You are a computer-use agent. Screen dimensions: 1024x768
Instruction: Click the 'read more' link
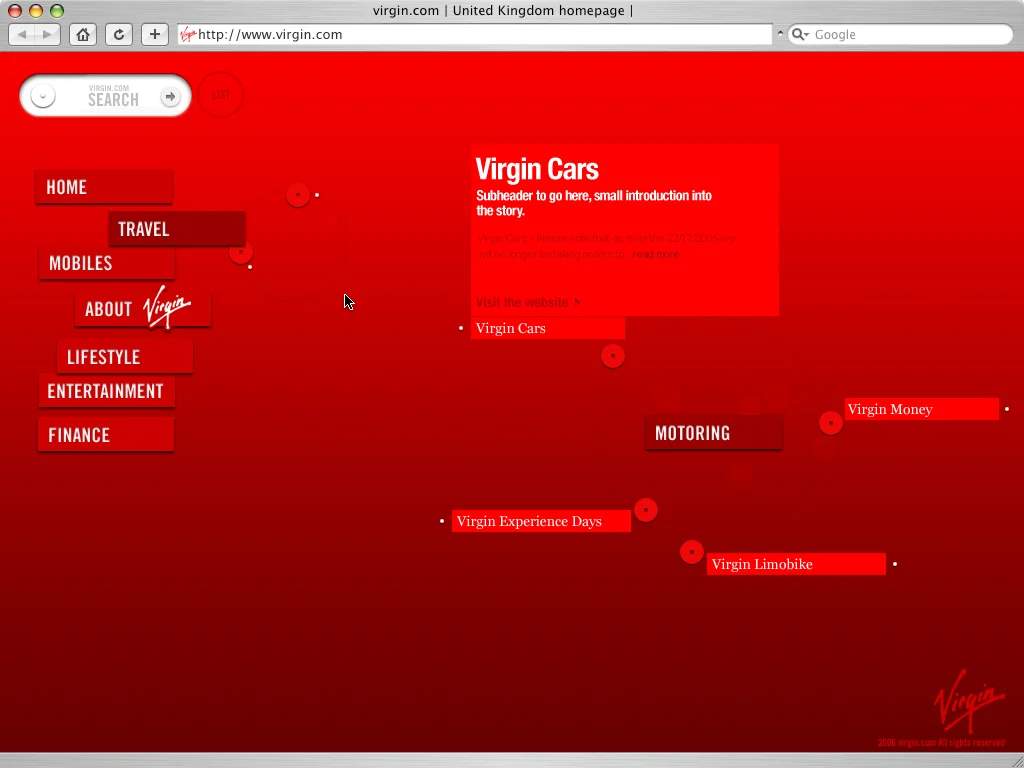(656, 255)
